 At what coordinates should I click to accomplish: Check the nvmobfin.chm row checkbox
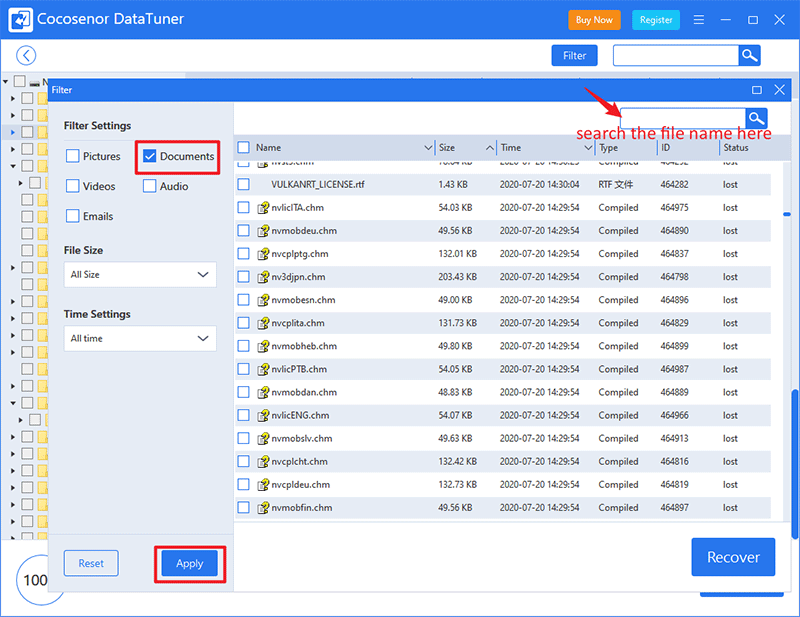[243, 508]
